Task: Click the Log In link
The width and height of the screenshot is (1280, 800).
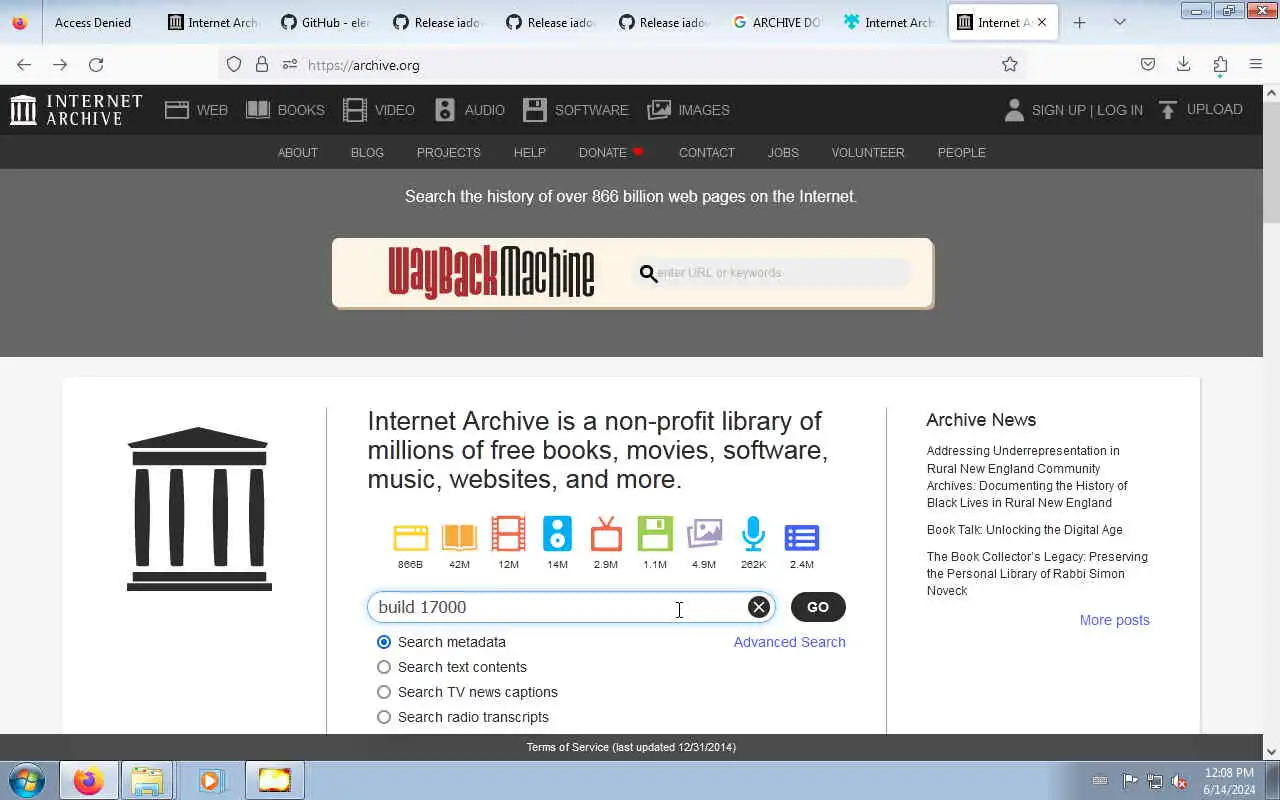Action: tap(1120, 110)
